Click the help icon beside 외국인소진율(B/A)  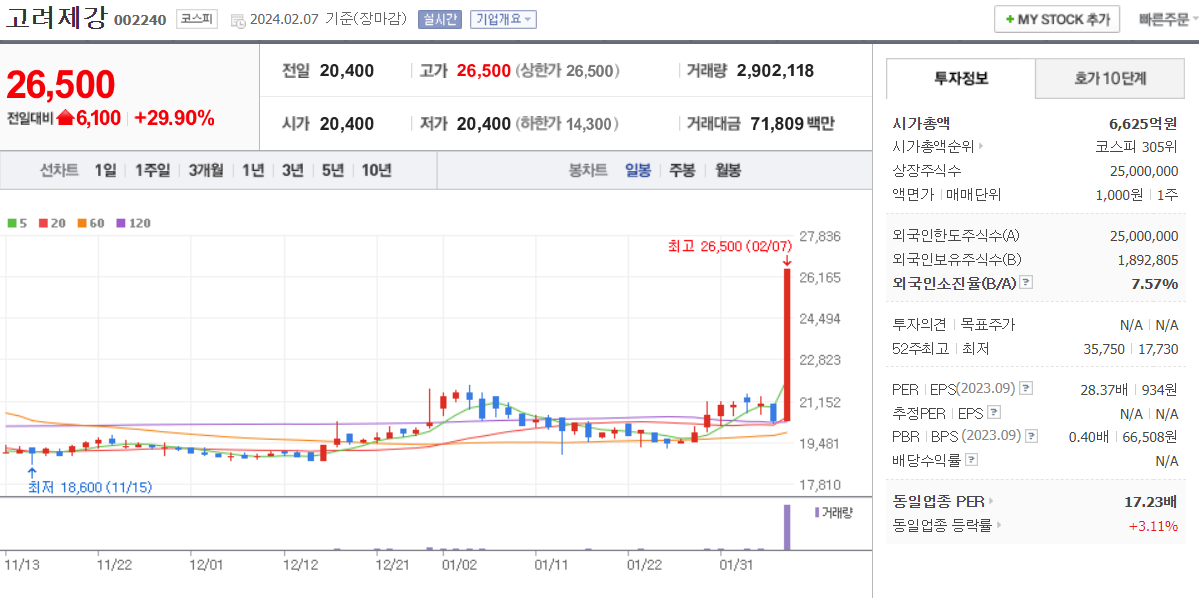(1026, 283)
